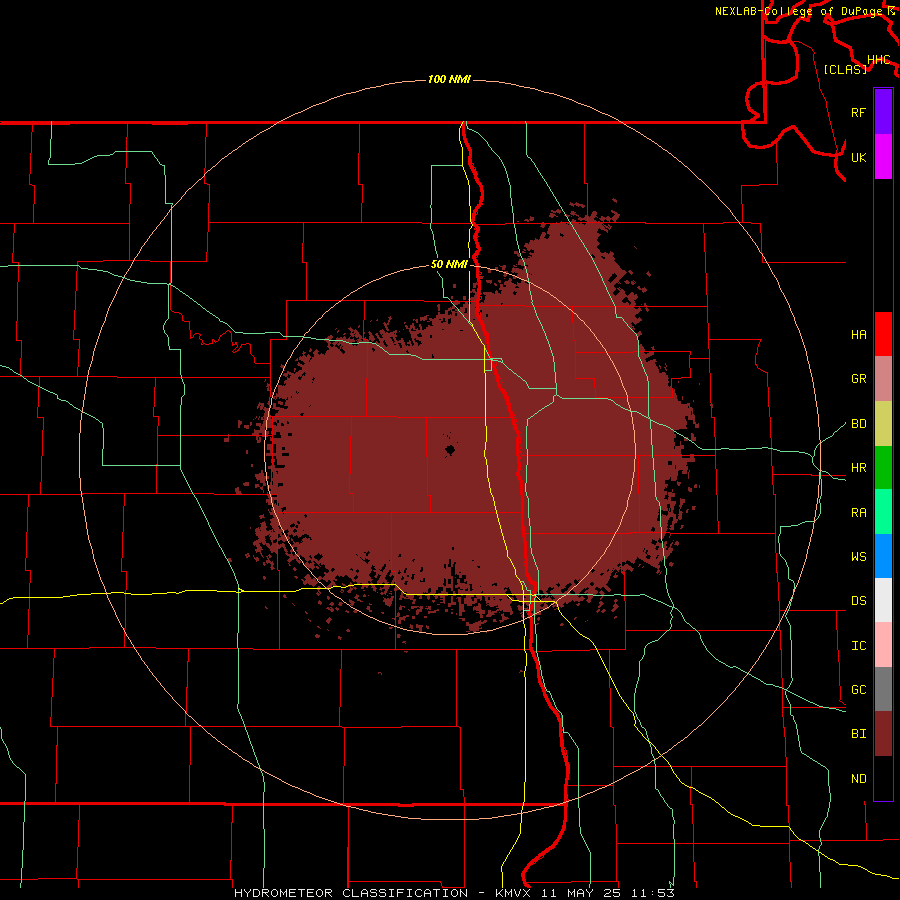
Task: Click the HHC product label
Action: [x=878, y=60]
